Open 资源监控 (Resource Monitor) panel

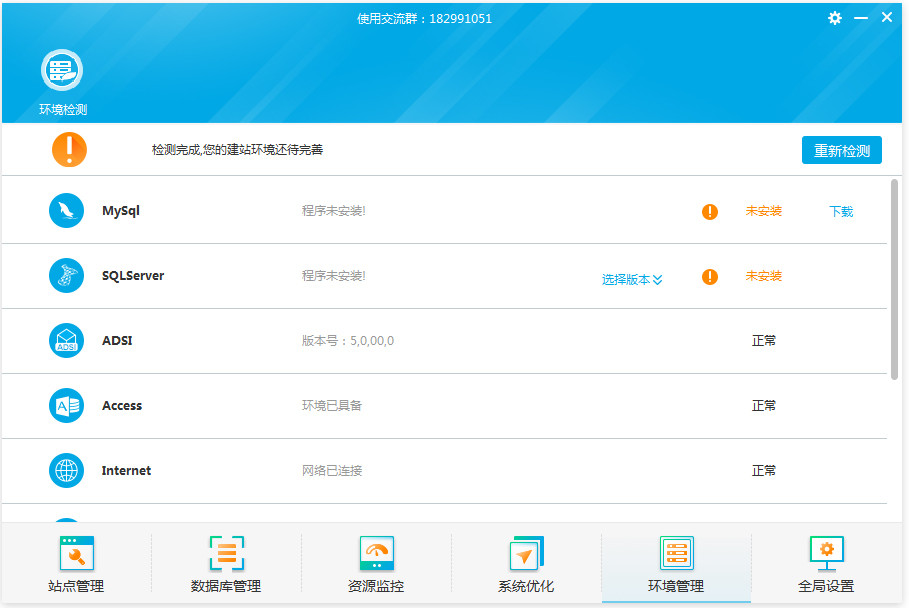[376, 563]
